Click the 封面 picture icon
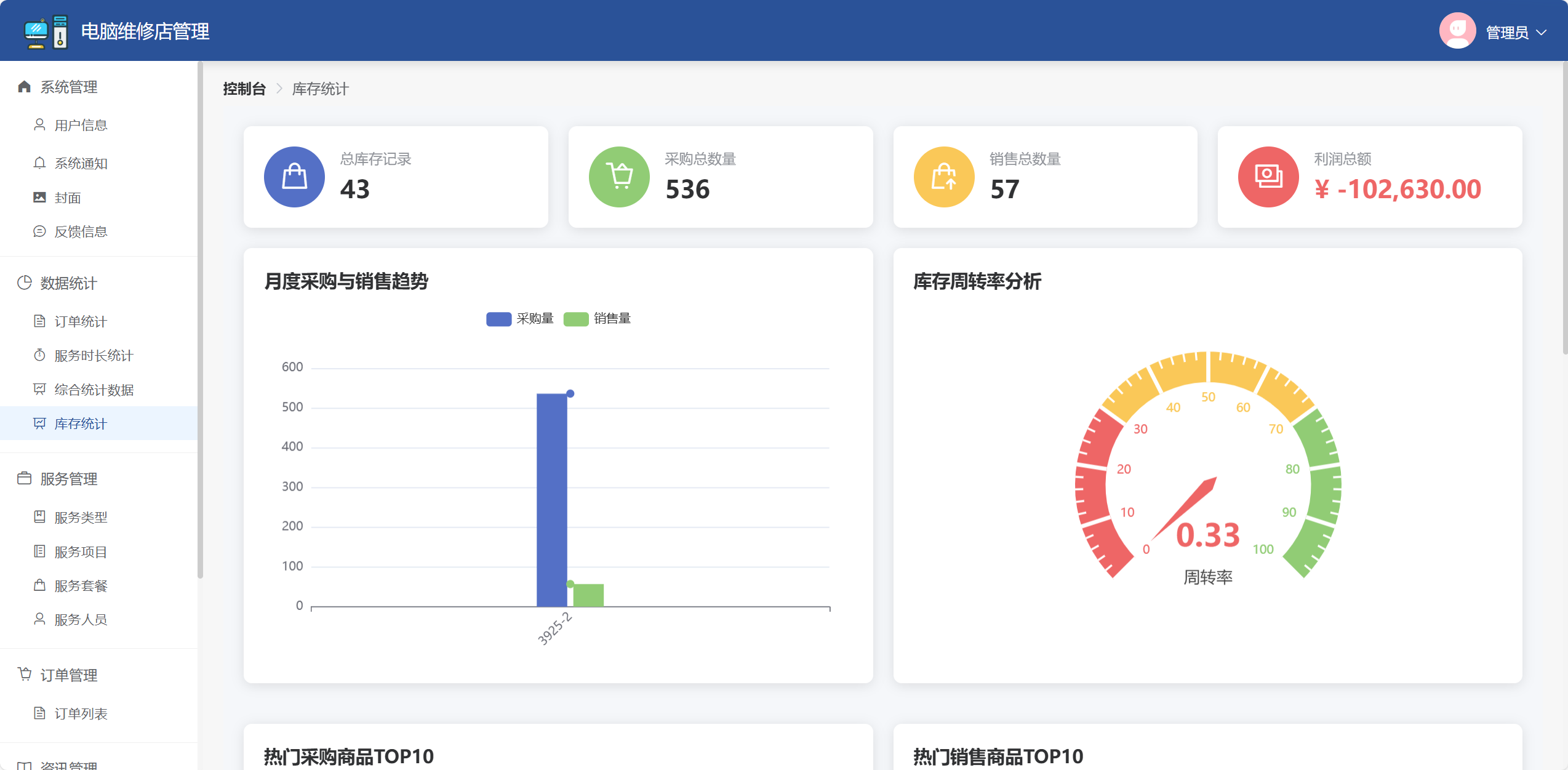The width and height of the screenshot is (1568, 770). [x=39, y=197]
